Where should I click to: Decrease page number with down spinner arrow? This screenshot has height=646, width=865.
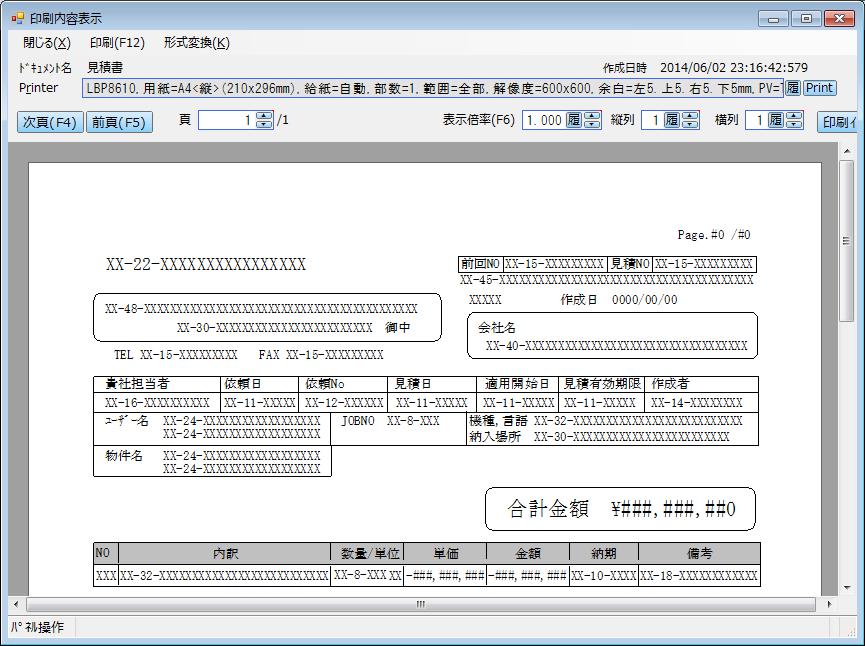pyautogui.click(x=264, y=125)
